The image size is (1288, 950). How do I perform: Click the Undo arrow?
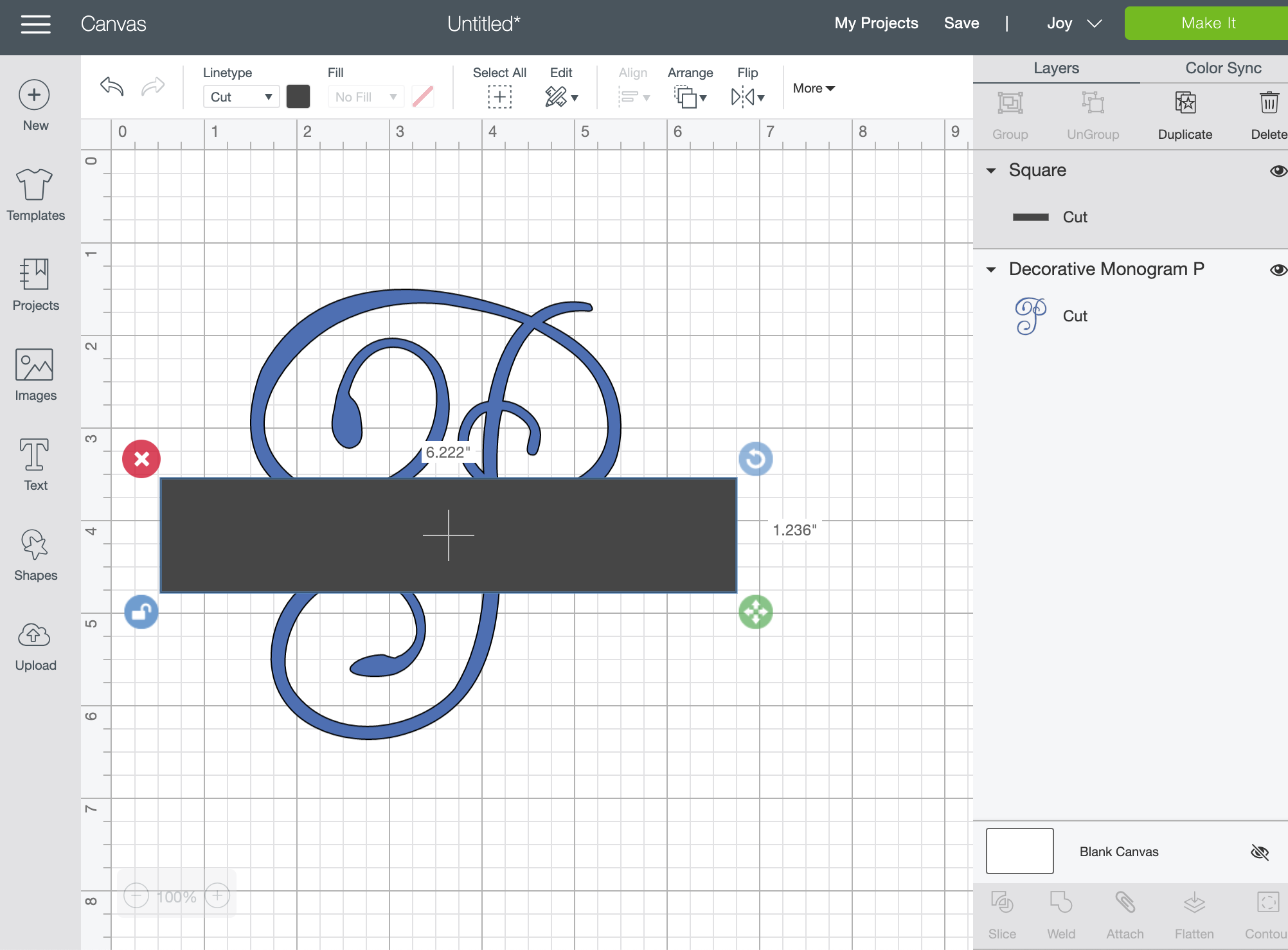pyautogui.click(x=112, y=86)
